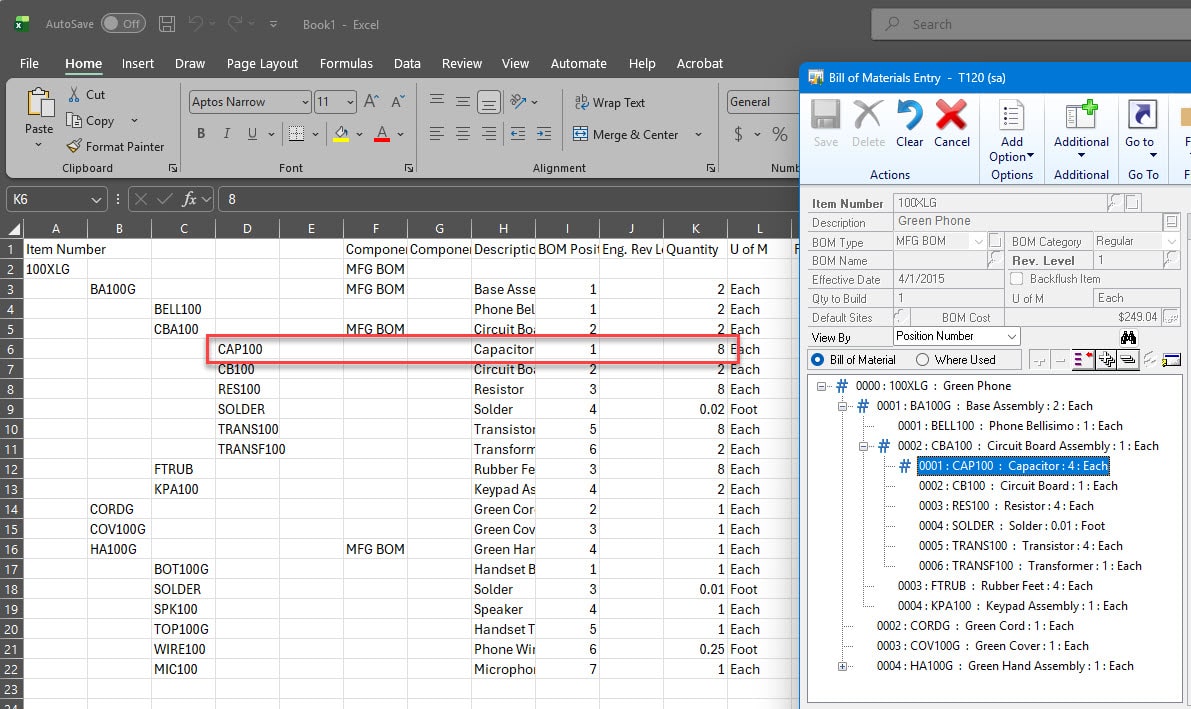Switch to the Formulas tab
The width and height of the screenshot is (1191, 709).
(346, 63)
